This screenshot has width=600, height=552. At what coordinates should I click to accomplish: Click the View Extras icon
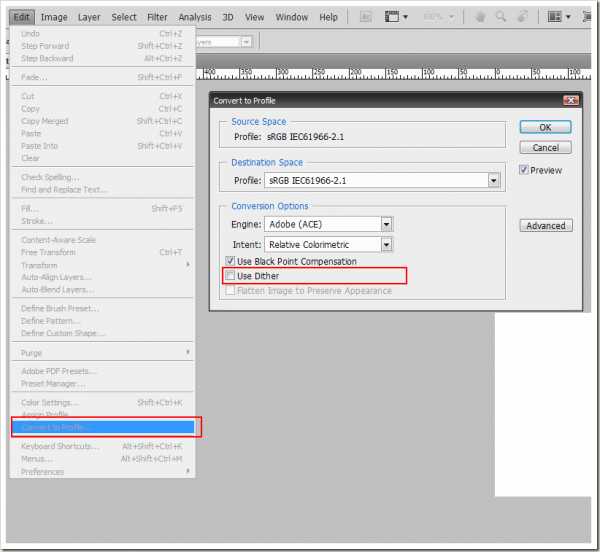tap(391, 17)
